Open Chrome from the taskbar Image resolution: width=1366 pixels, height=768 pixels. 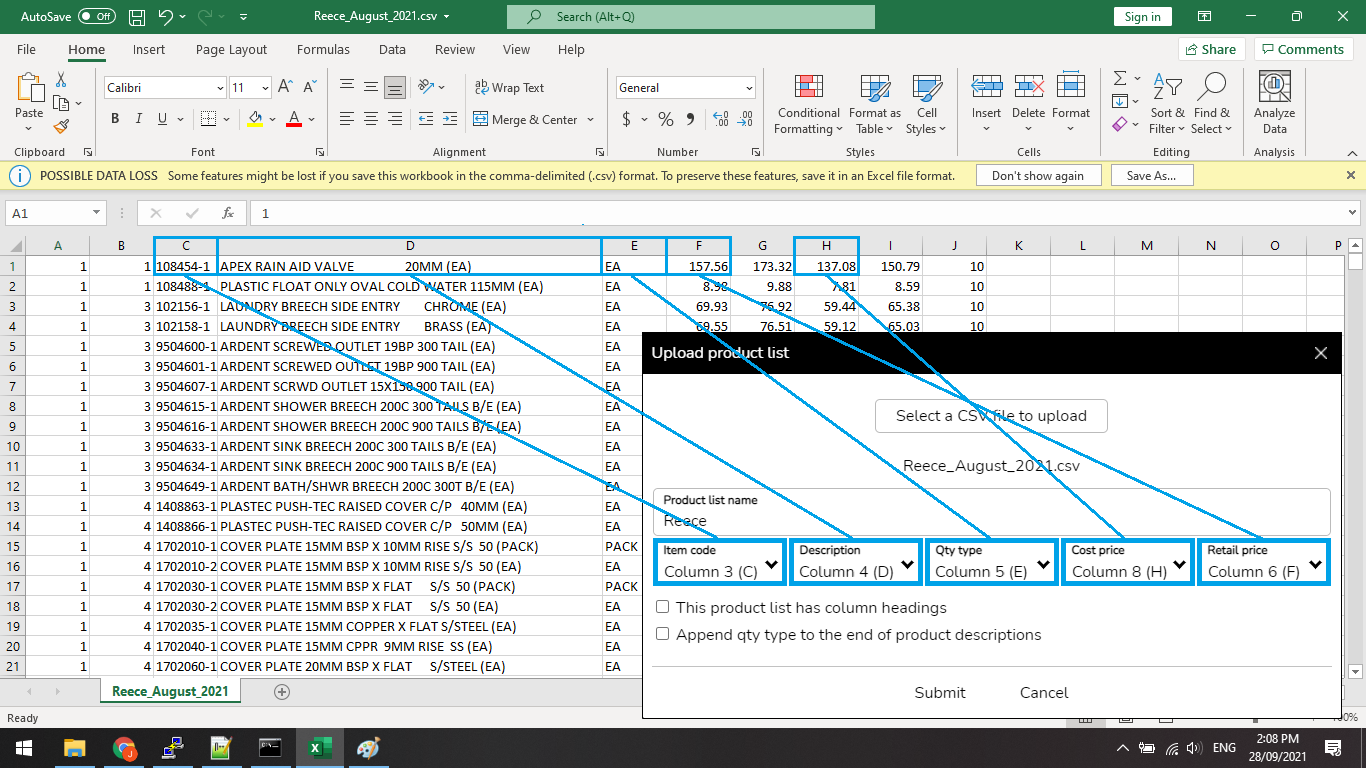pyautogui.click(x=124, y=747)
